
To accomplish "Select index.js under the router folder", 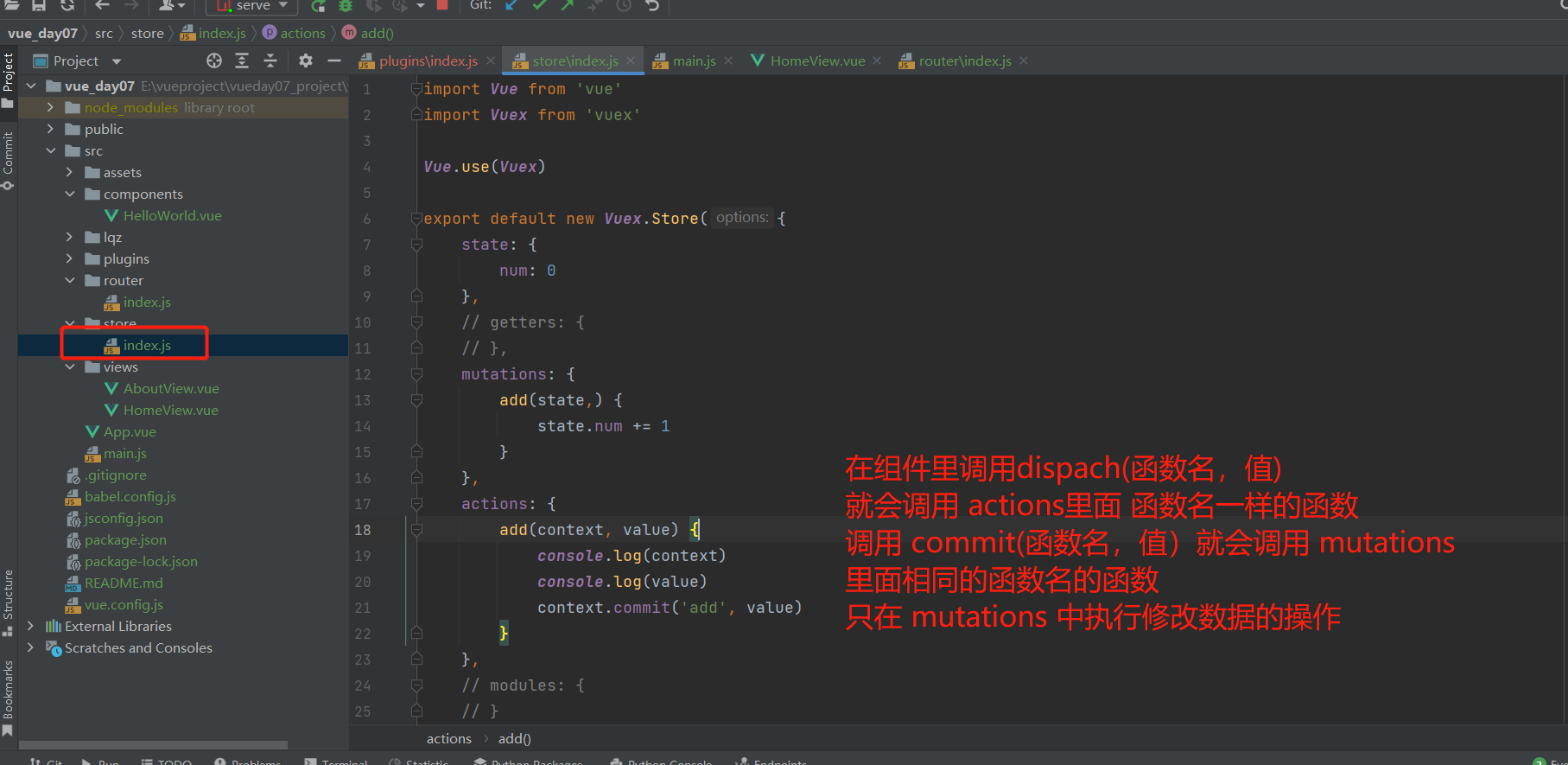I will click(147, 302).
